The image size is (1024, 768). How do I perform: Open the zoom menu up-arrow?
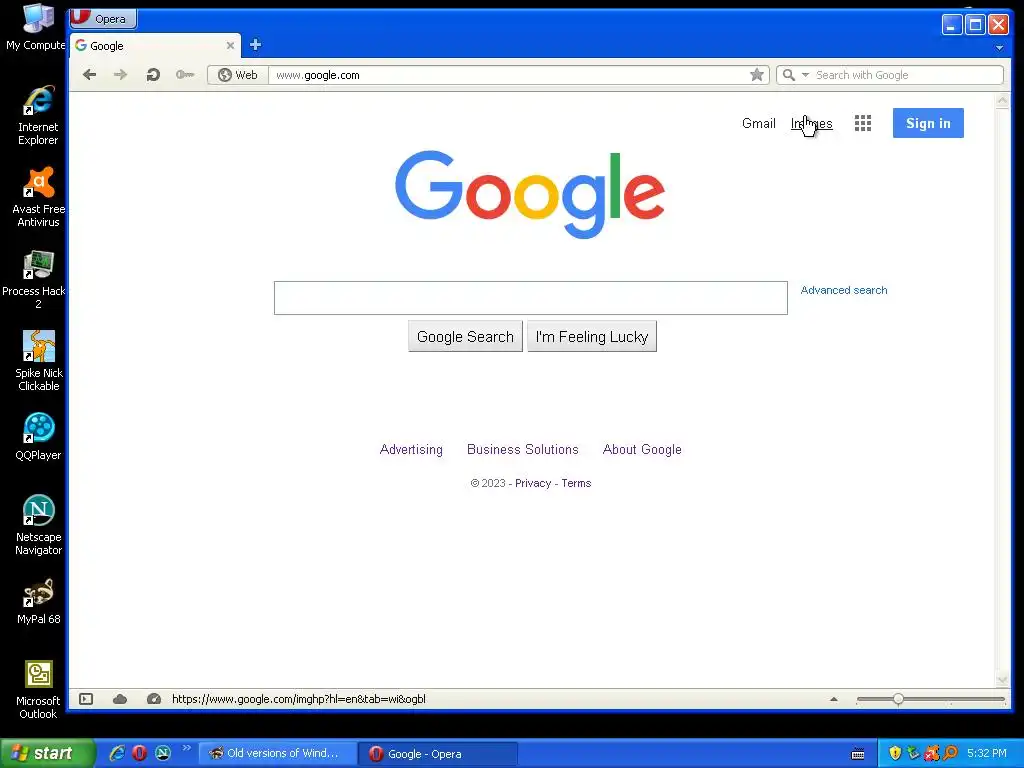[x=833, y=699]
